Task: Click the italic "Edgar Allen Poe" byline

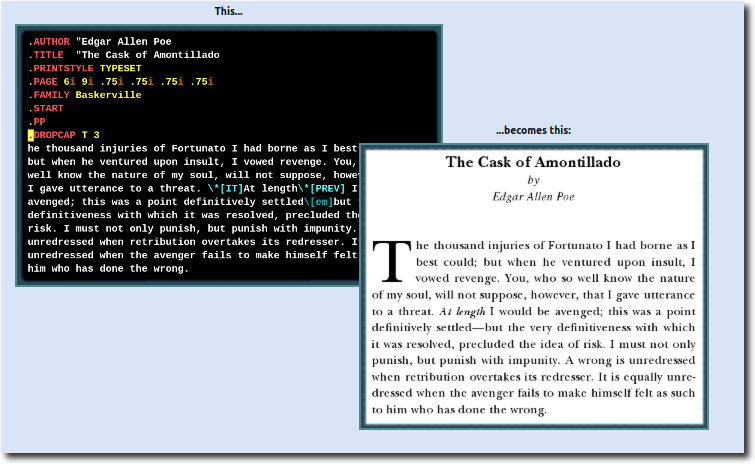Action: point(533,196)
